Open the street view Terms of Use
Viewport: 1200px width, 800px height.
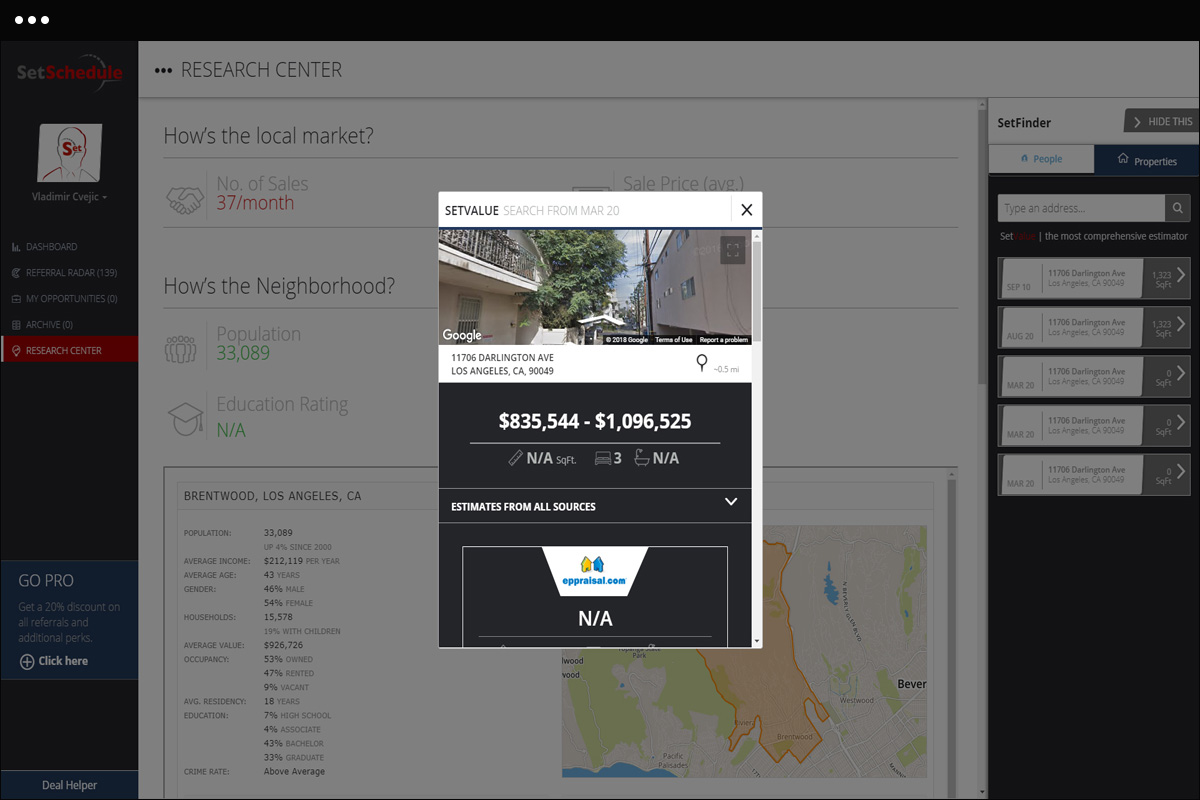coord(673,340)
